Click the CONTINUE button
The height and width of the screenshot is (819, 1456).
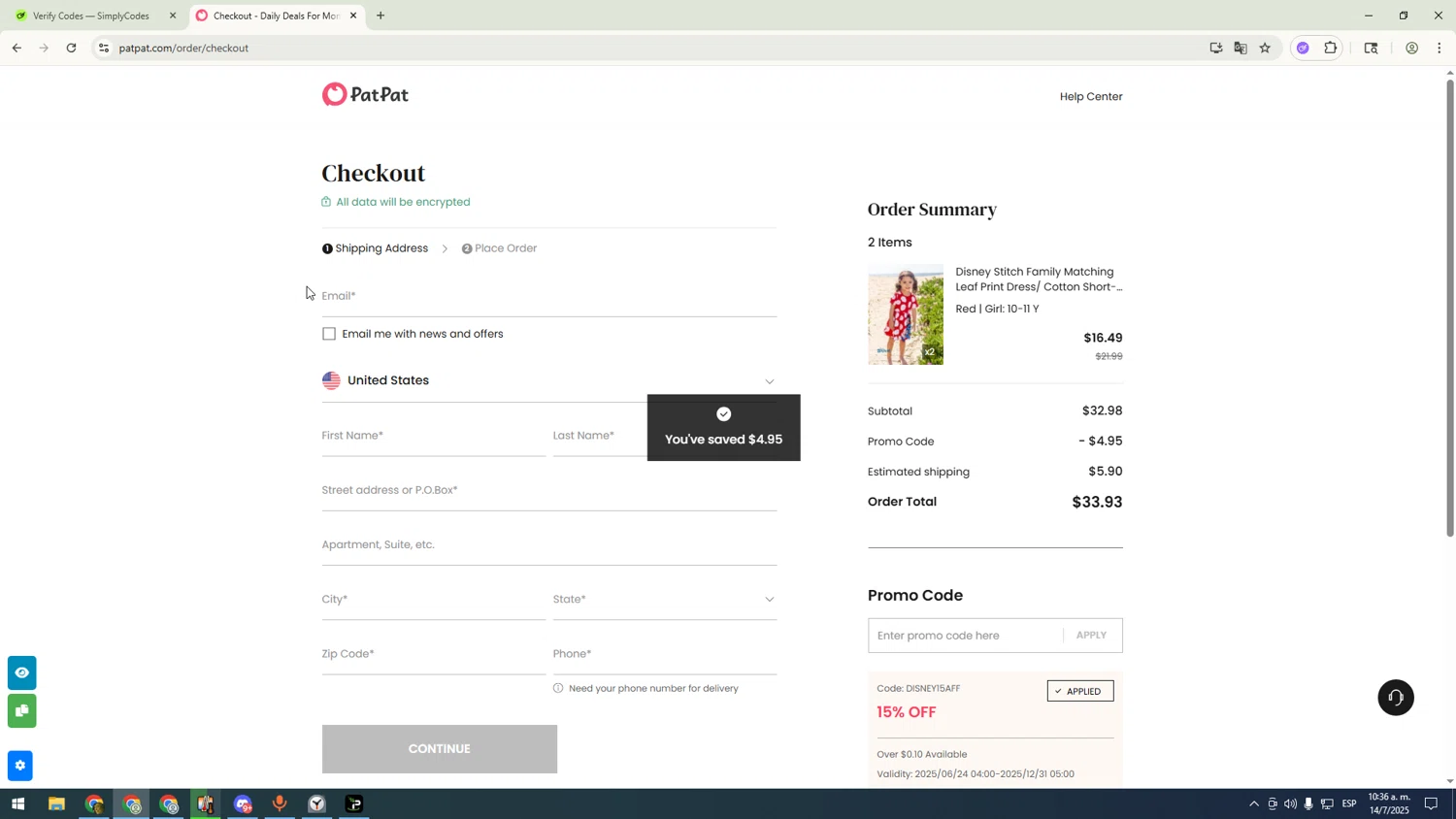pyautogui.click(x=440, y=749)
